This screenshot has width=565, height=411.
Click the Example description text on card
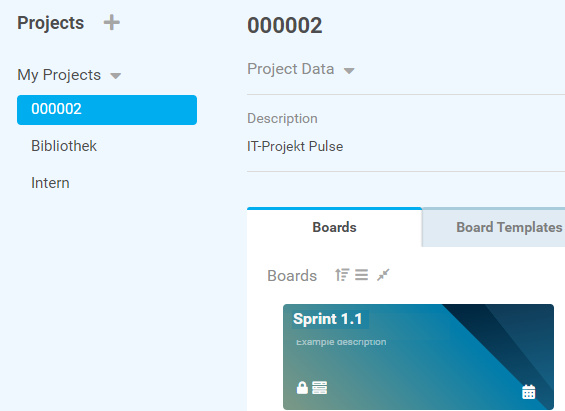pos(341,342)
